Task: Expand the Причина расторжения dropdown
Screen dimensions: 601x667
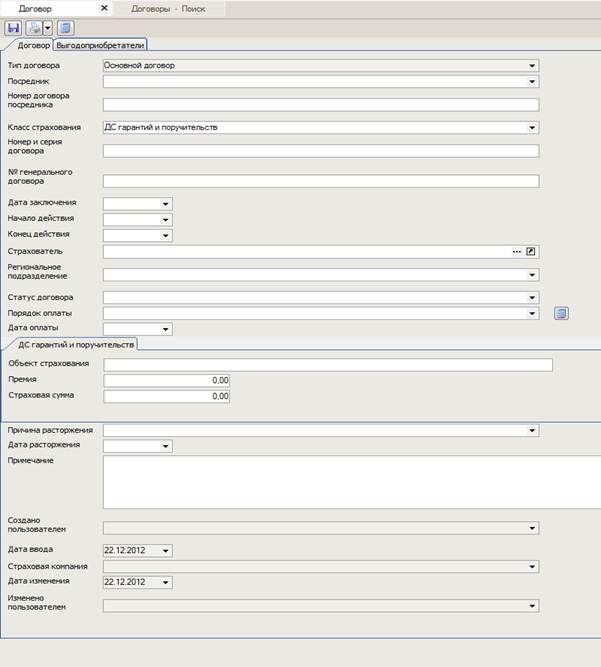Action: [533, 431]
